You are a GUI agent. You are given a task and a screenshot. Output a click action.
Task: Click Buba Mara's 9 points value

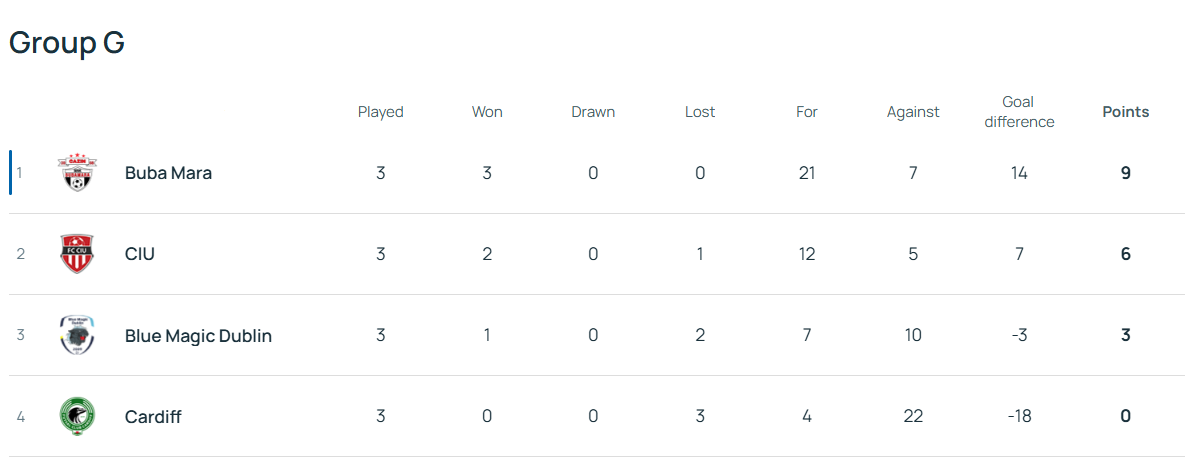[x=1126, y=173]
